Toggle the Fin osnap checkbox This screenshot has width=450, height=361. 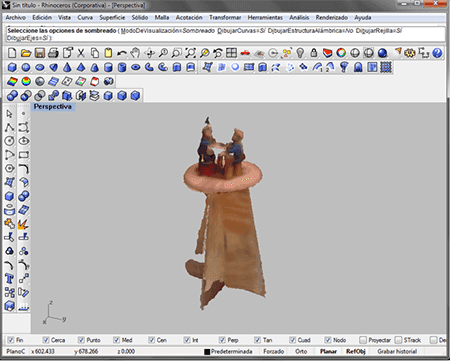11,340
